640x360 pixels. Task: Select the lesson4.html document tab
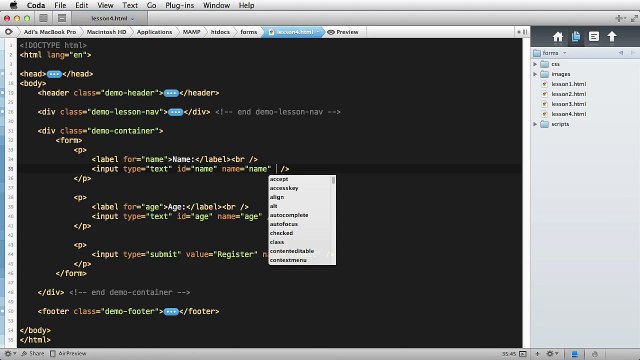pyautogui.click(x=109, y=18)
